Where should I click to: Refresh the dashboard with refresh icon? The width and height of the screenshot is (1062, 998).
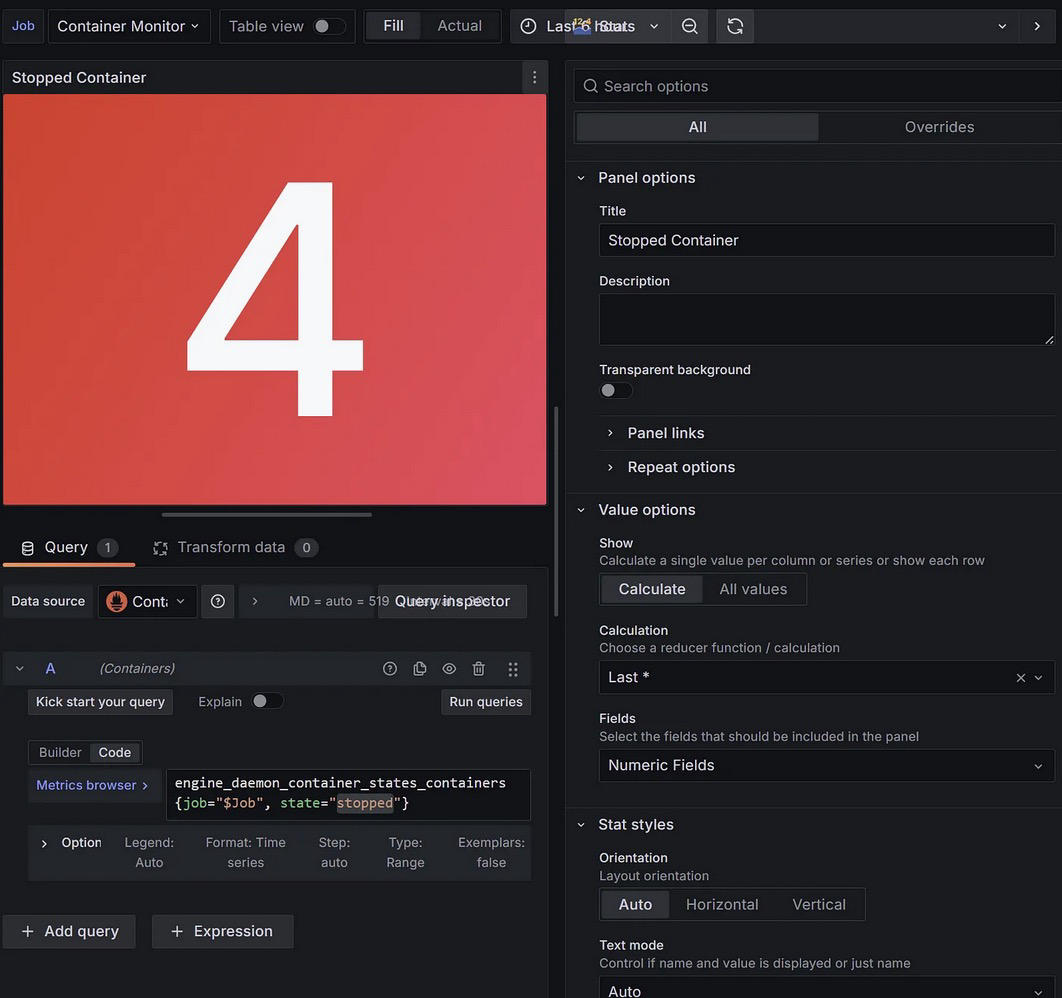pos(735,26)
